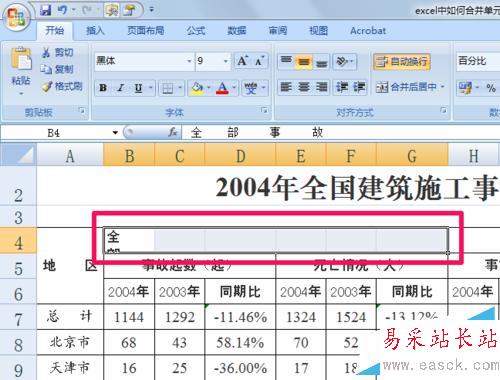Switch to the Acrobat tab

click(368, 31)
